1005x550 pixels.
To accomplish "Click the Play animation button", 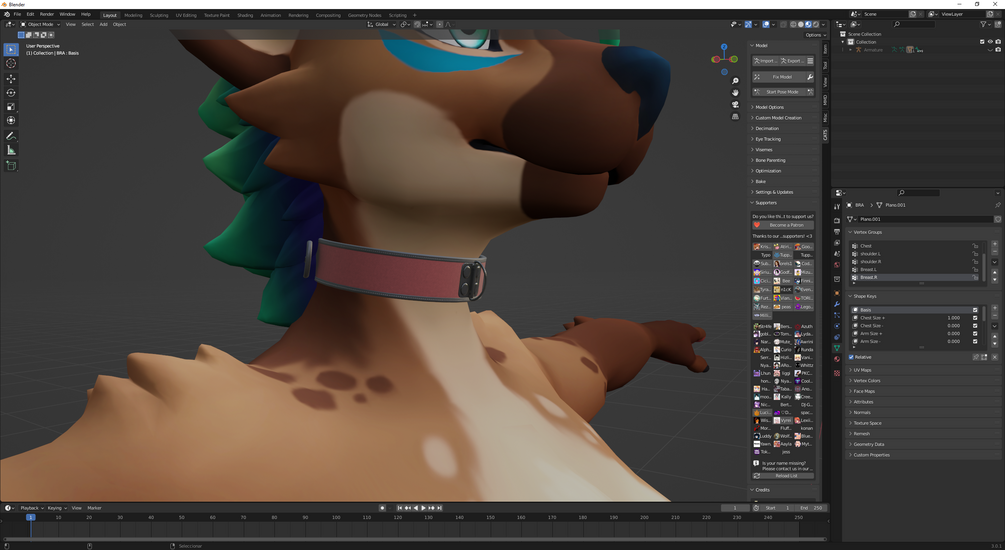I will (423, 508).
